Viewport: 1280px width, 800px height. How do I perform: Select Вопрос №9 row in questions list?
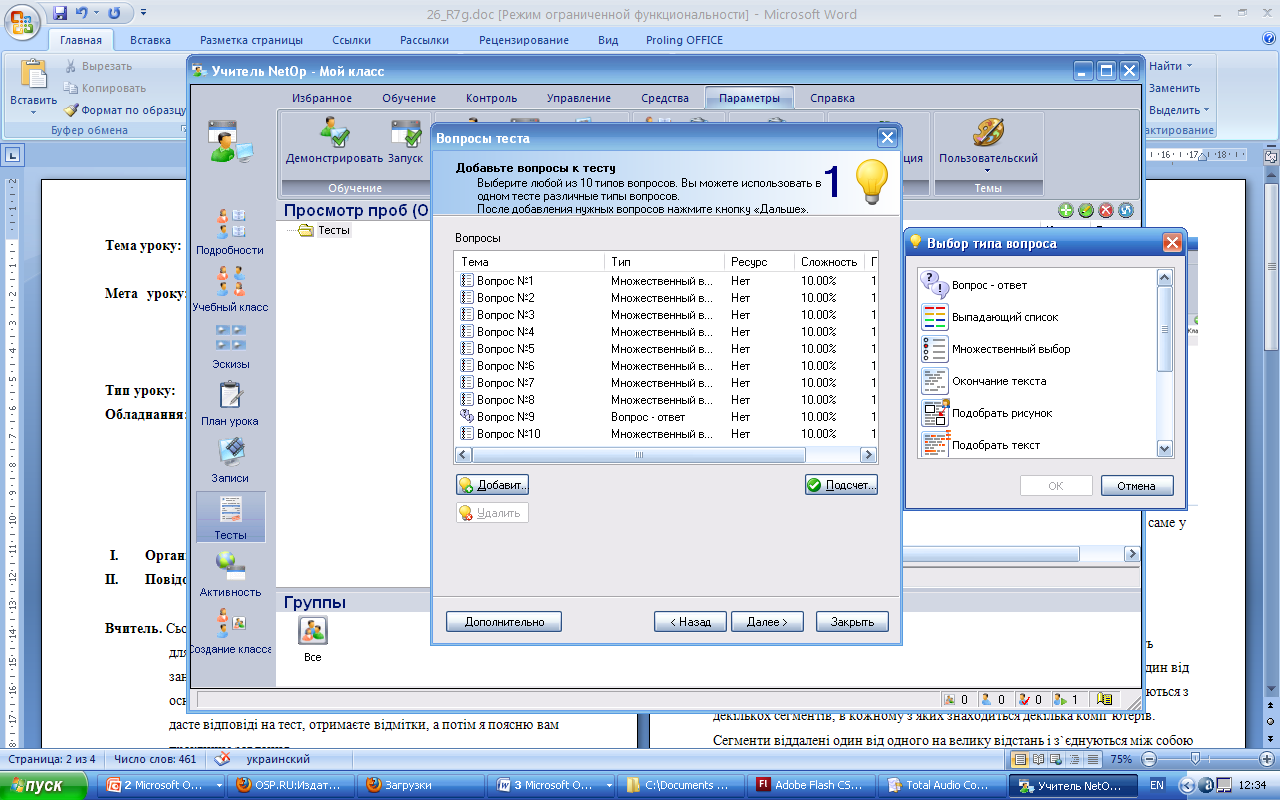[x=665, y=417]
